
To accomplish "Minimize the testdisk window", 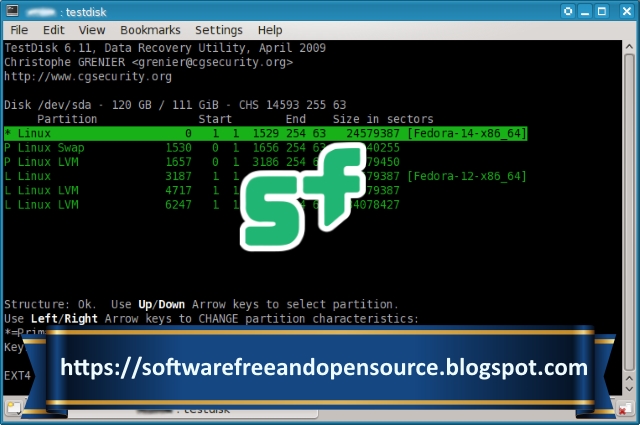I will click(585, 11).
